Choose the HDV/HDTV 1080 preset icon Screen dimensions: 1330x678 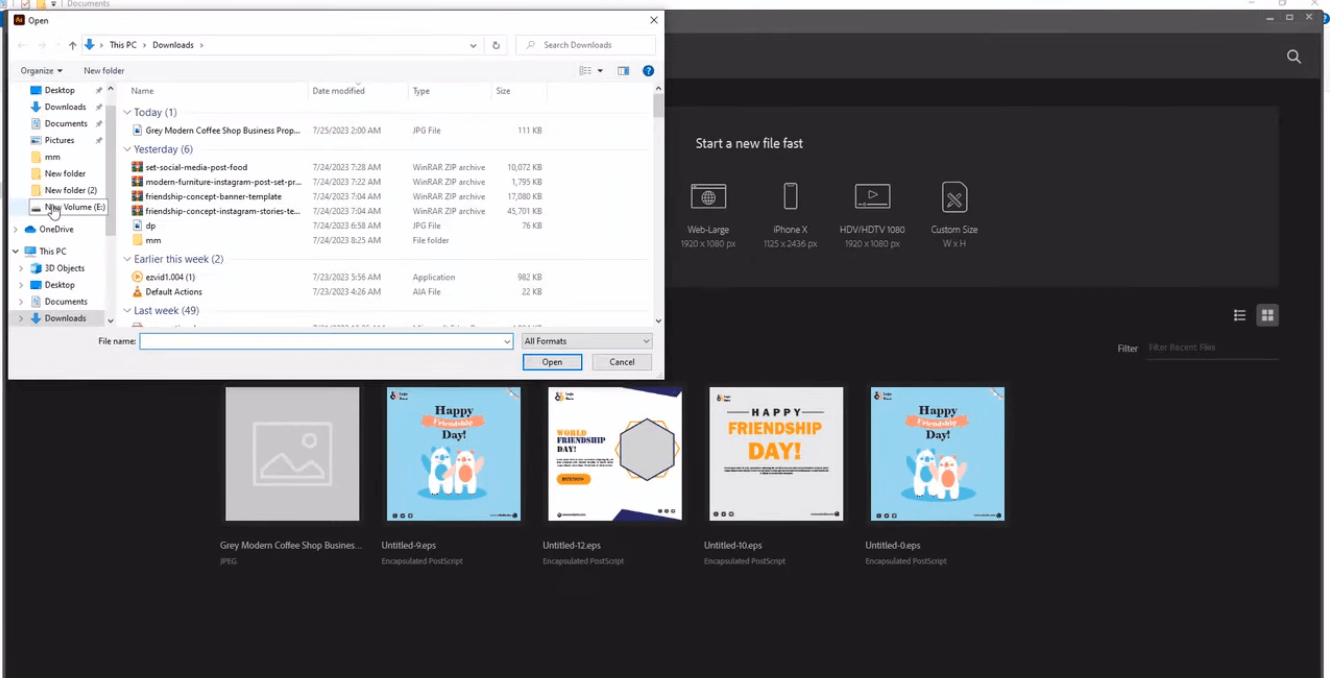(872, 197)
